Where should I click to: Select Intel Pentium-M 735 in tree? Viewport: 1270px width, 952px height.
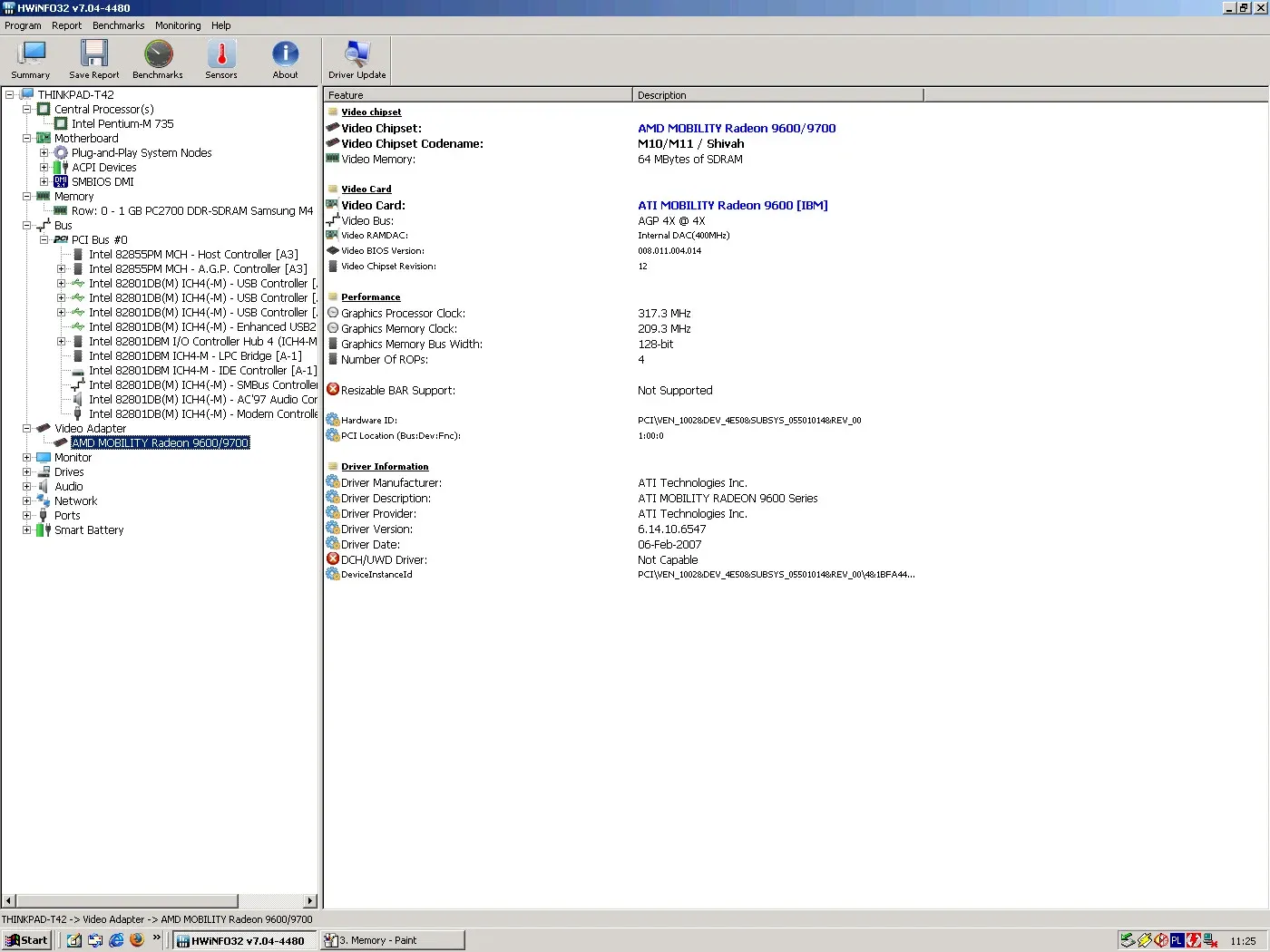(x=122, y=123)
